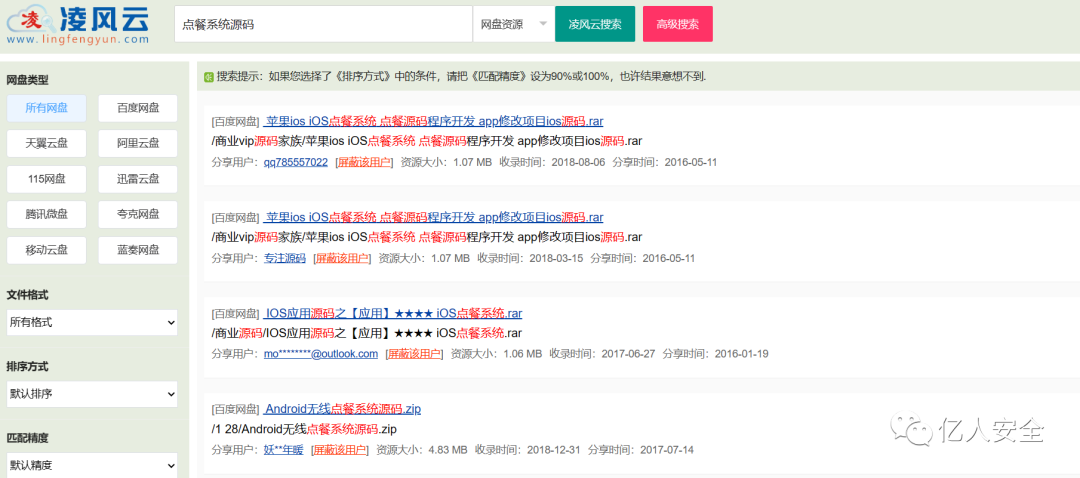
Task: Select the 移动云盘 filter
Action: coord(47,250)
